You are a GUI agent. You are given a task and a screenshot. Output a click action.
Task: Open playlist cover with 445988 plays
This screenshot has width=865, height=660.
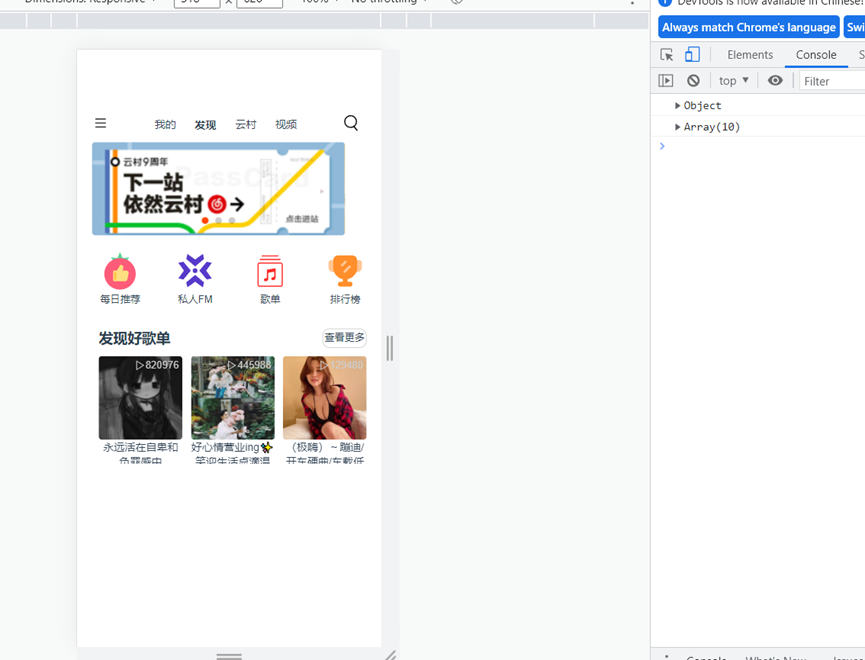pyautogui.click(x=233, y=397)
